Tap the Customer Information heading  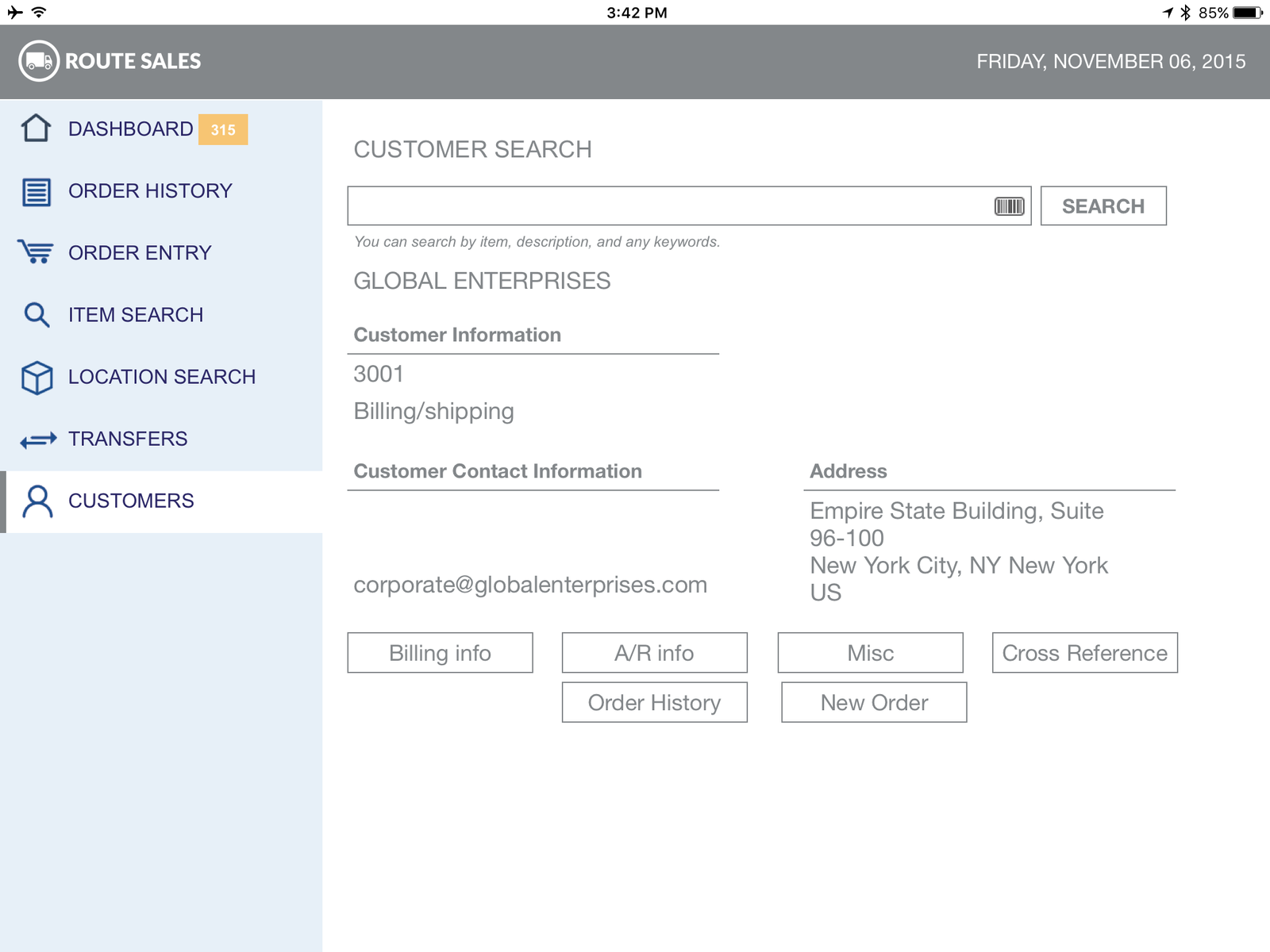(x=457, y=335)
